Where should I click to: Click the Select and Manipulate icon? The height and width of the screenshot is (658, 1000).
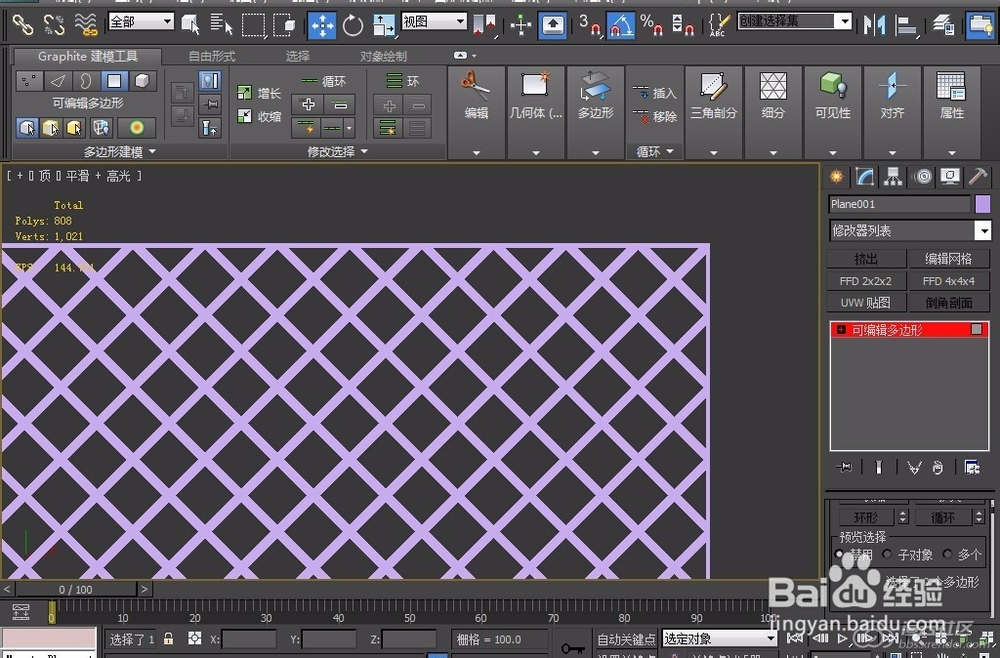[521, 26]
